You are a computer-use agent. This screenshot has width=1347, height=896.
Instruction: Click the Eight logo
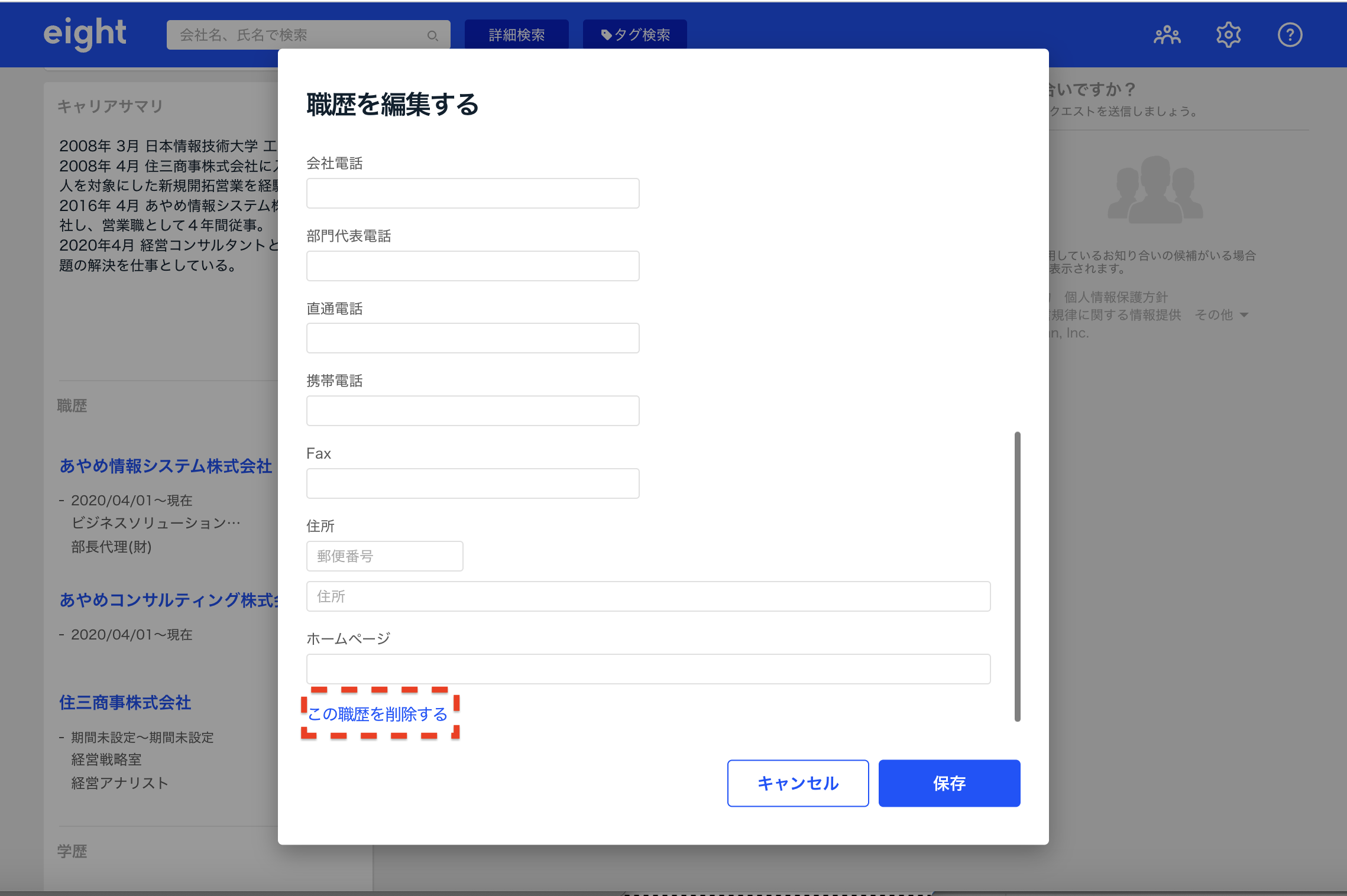tap(85, 34)
